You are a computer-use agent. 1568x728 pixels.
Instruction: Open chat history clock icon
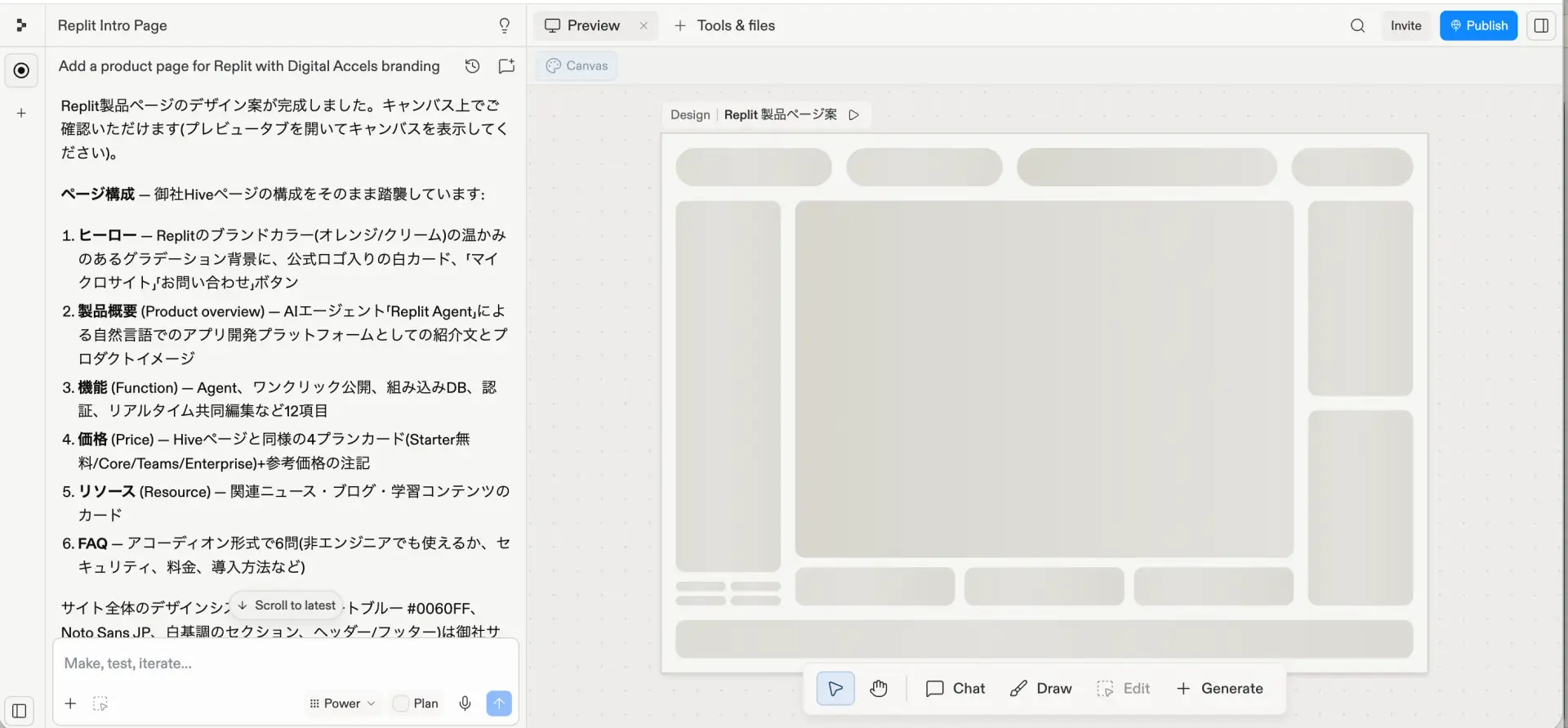coord(472,66)
